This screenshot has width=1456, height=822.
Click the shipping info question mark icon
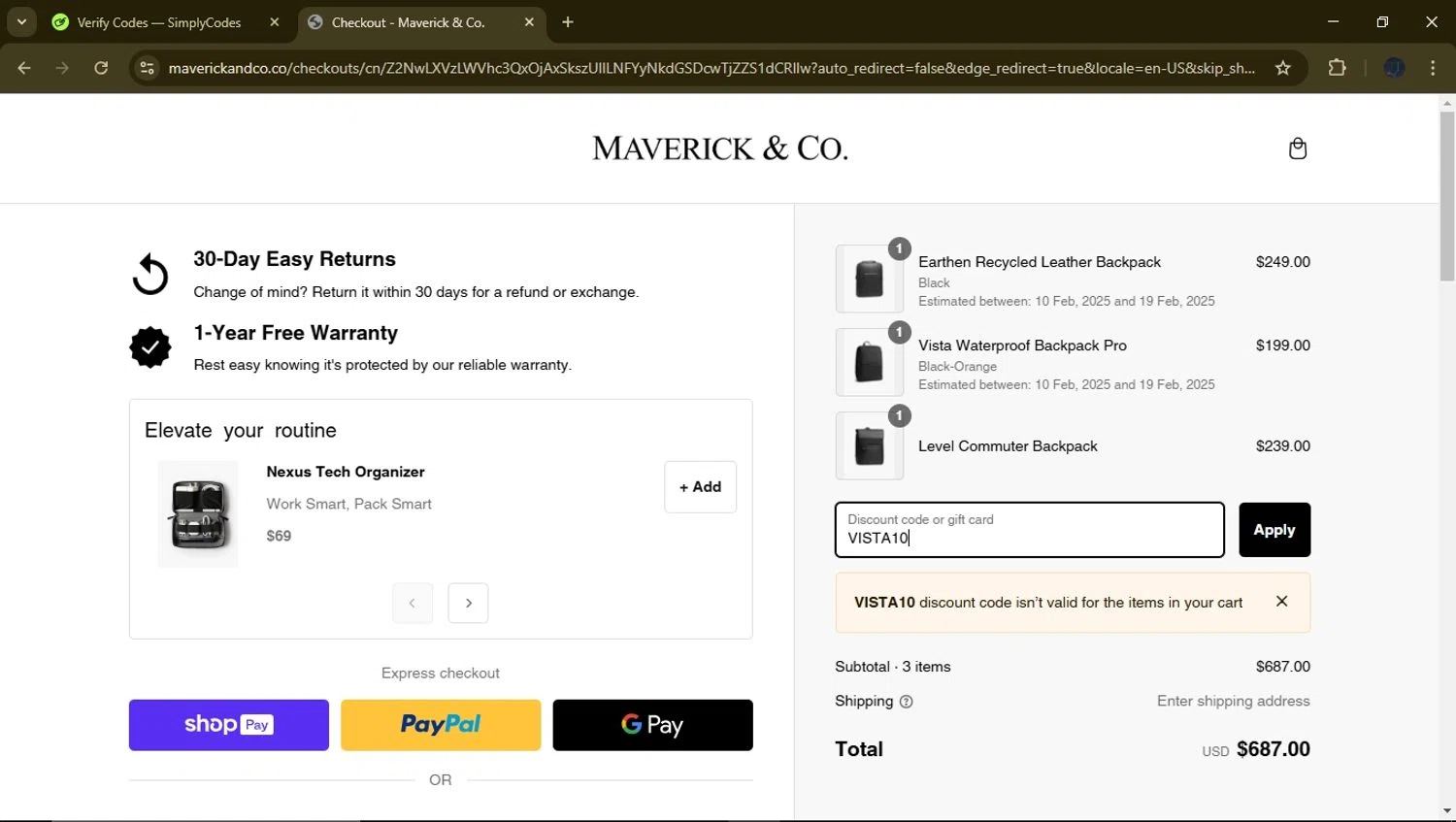[x=906, y=702]
